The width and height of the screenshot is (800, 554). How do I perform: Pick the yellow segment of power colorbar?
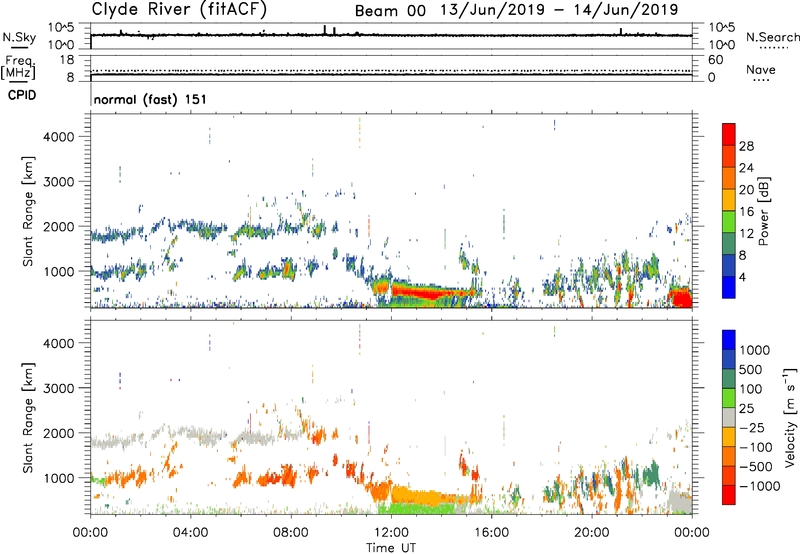729,200
